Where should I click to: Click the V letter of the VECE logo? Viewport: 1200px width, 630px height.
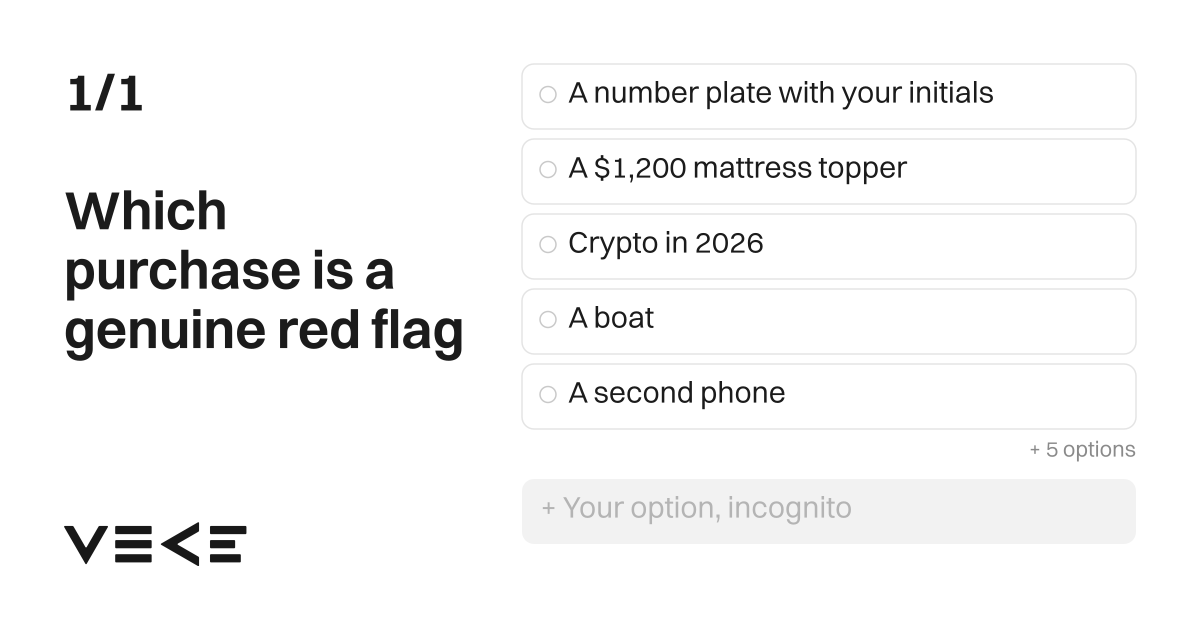(x=86, y=544)
